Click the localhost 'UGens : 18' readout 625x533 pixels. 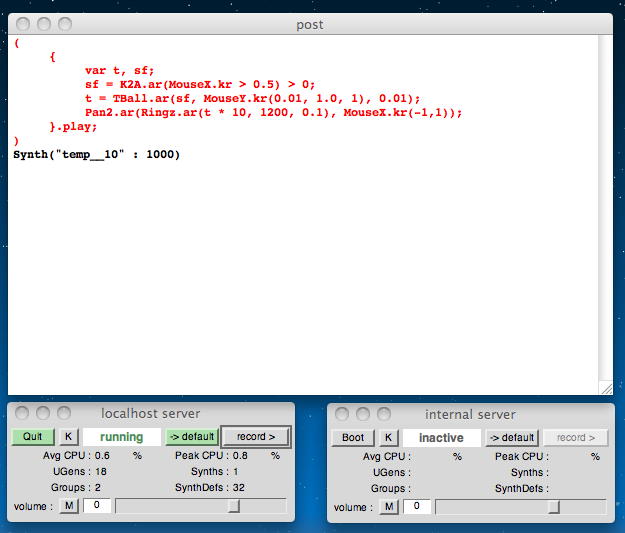tap(80, 472)
